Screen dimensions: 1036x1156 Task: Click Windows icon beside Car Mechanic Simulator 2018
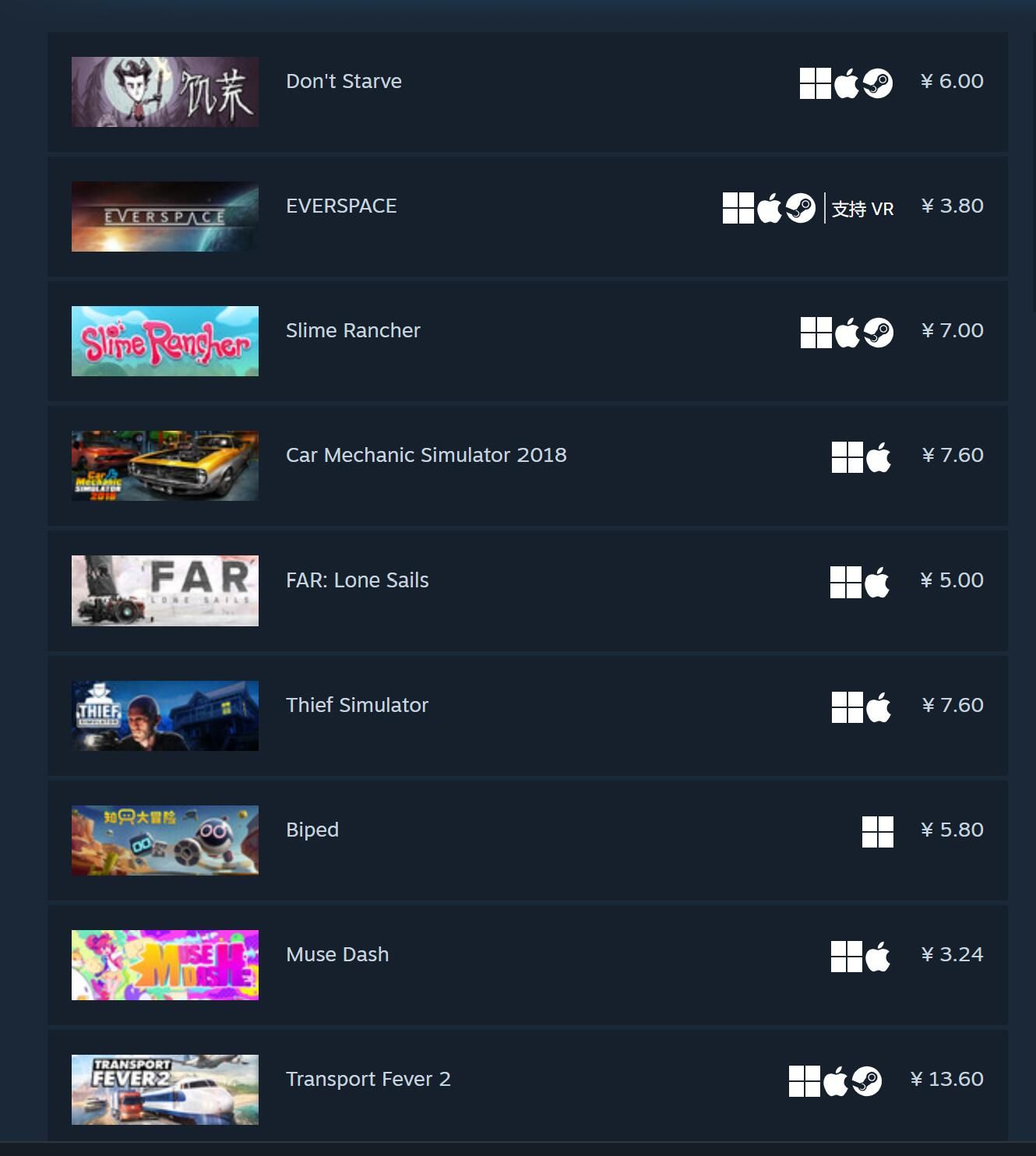(847, 457)
